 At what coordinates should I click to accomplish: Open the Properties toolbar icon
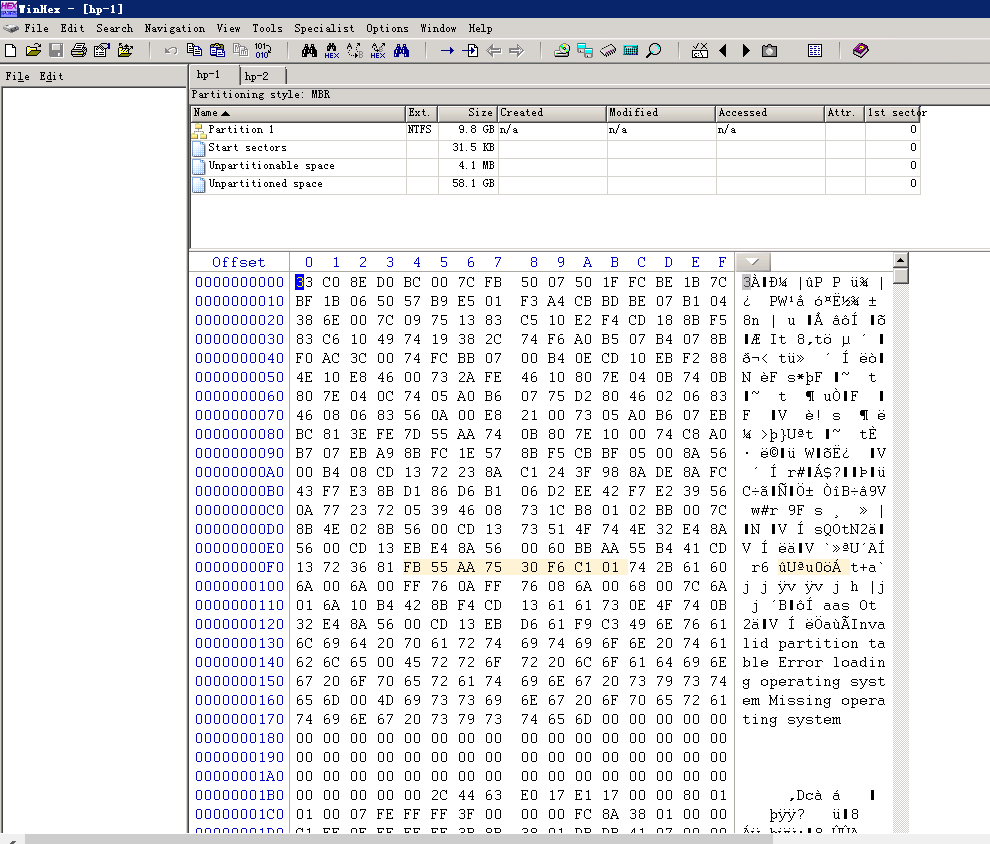point(102,51)
